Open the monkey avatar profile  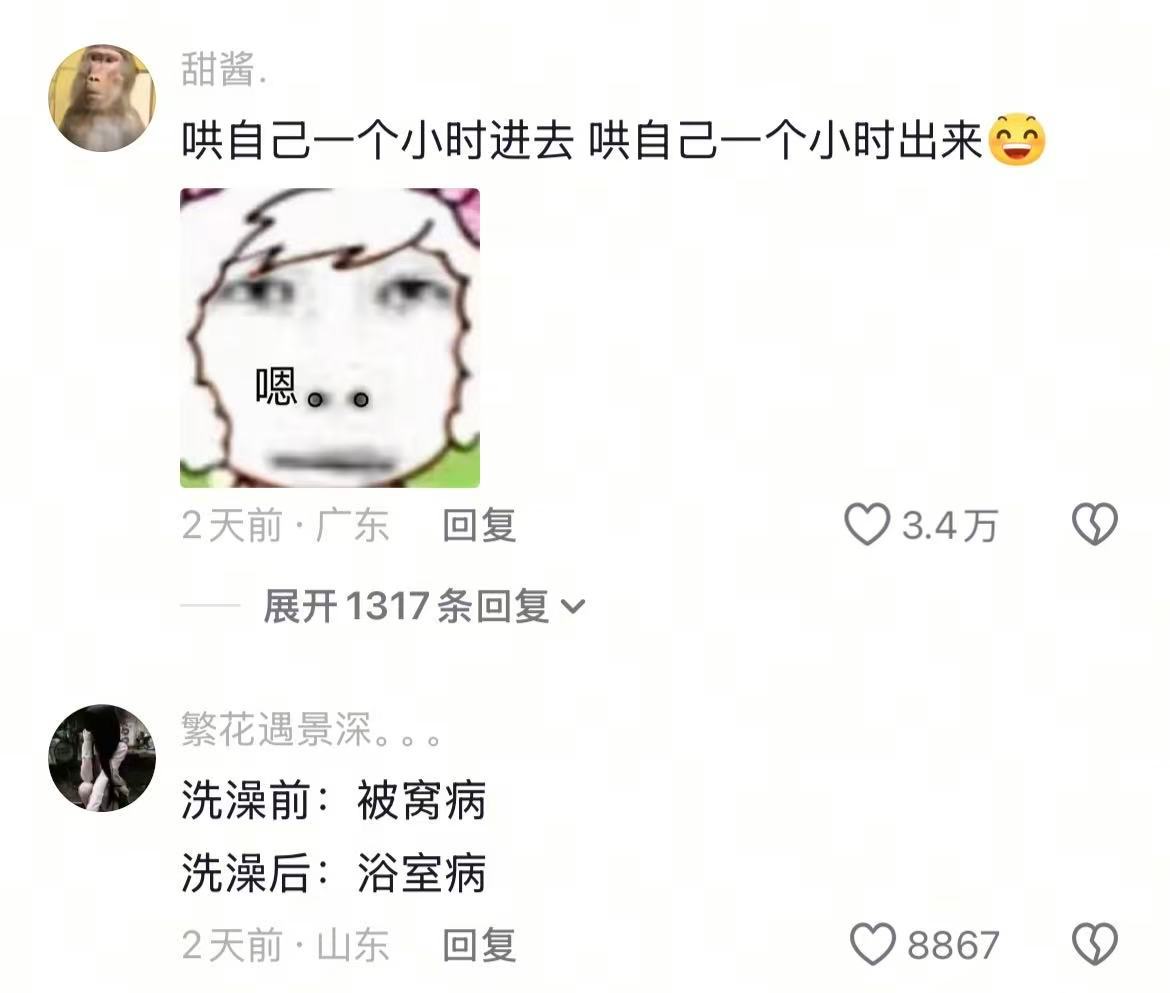click(102, 98)
